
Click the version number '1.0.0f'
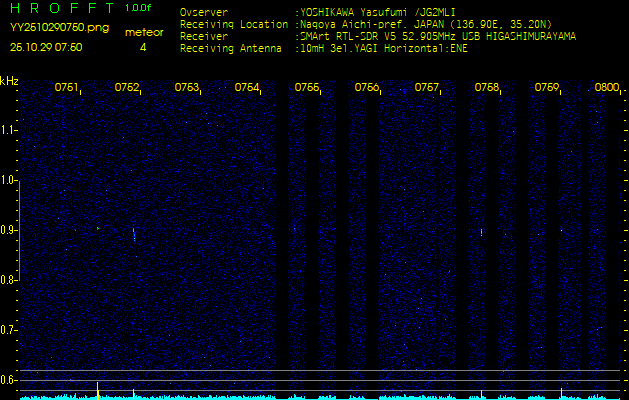point(138,8)
